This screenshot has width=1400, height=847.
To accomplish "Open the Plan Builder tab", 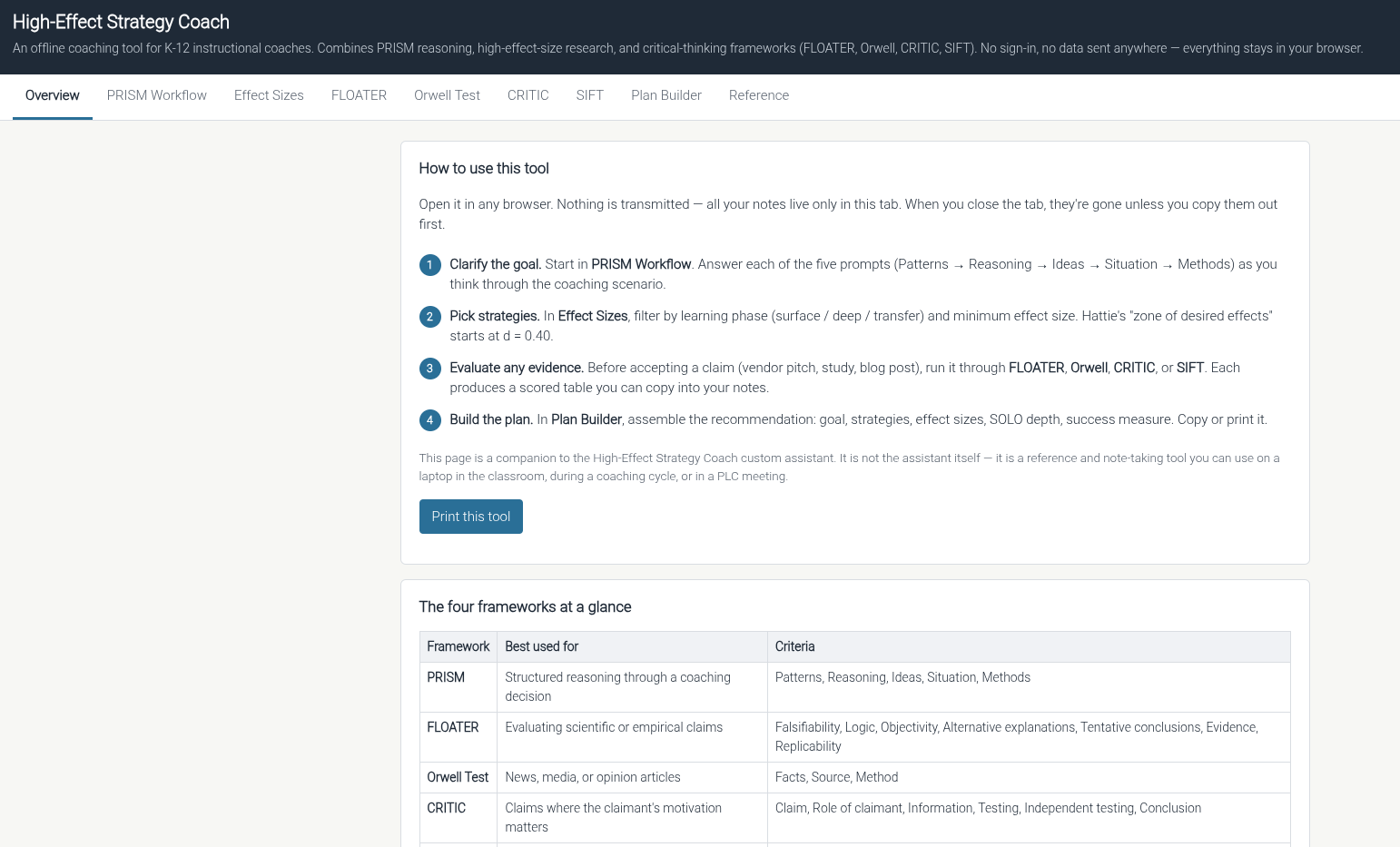I will click(x=665, y=95).
